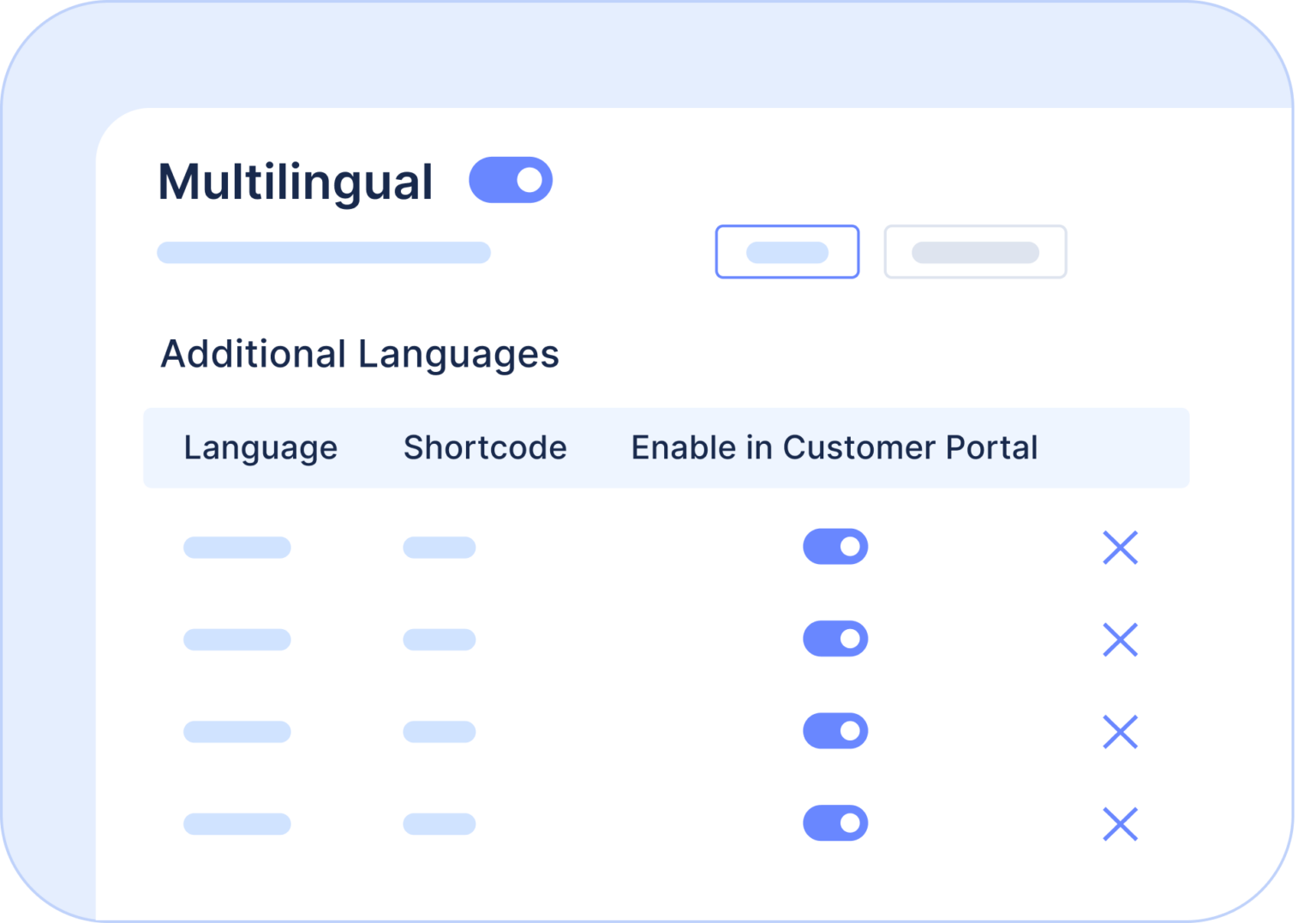1316x923 pixels.
Task: Disable Customer Portal for first language row
Action: [835, 547]
